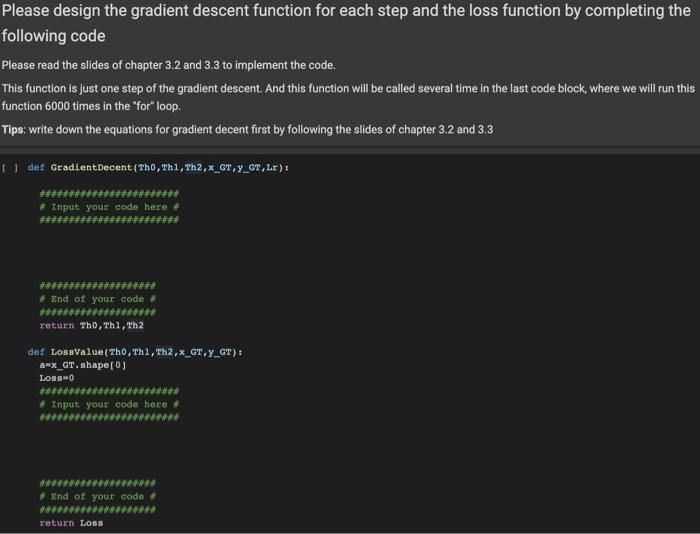
Task: Click the line 'Please read the slides of chapter 3.2 and 3.3'
Action: (169, 65)
